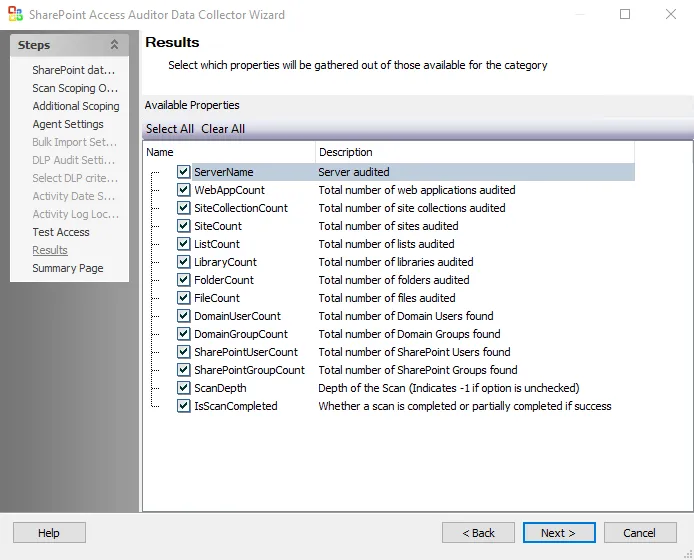The height and width of the screenshot is (560, 694).
Task: Open Help for the wizard
Action: (49, 533)
